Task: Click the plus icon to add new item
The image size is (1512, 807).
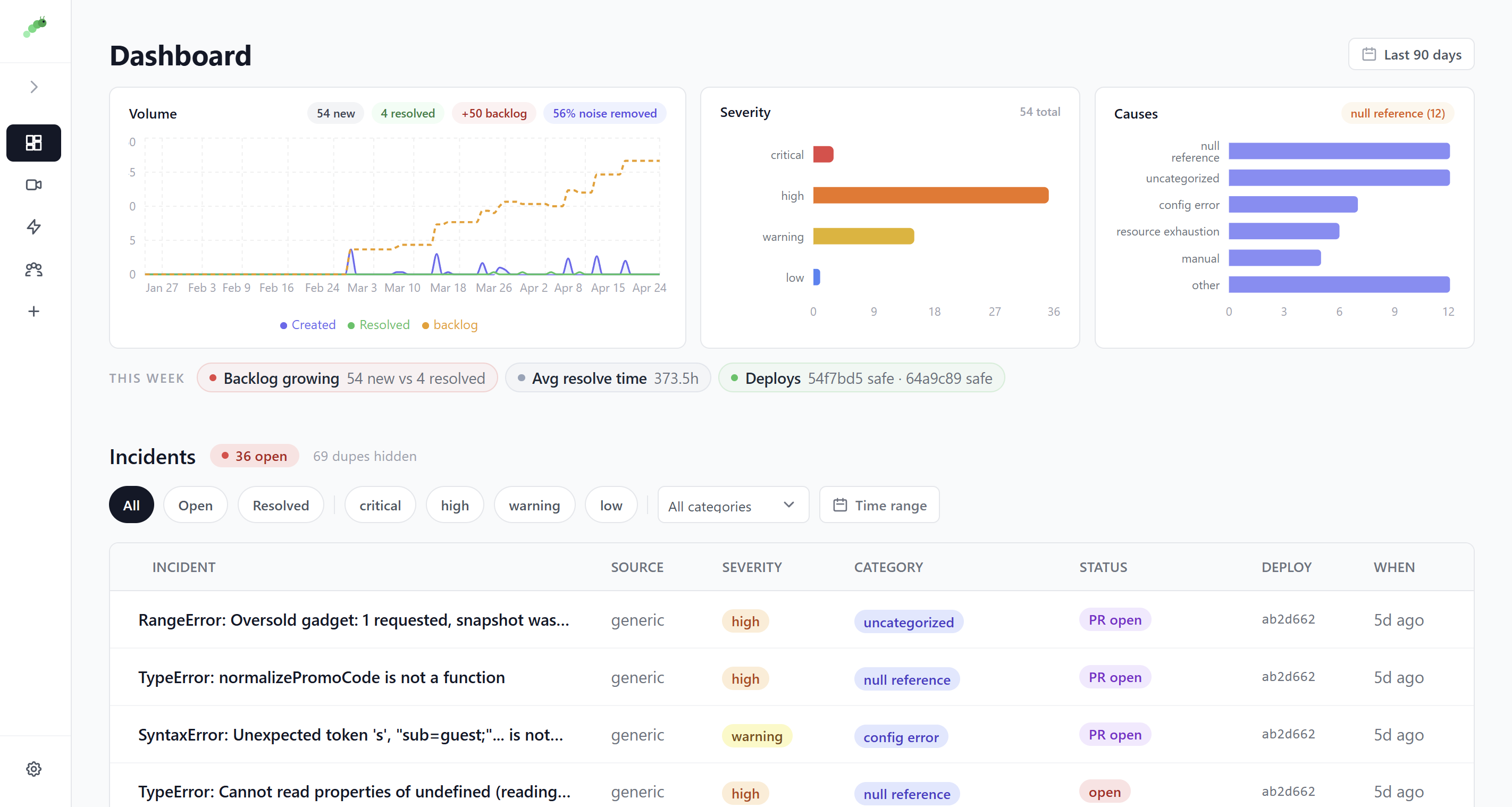Action: [33, 311]
